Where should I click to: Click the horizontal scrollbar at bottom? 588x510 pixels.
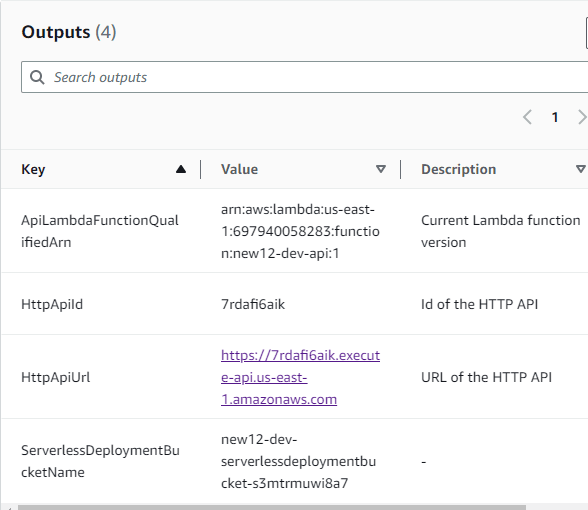click(272, 507)
